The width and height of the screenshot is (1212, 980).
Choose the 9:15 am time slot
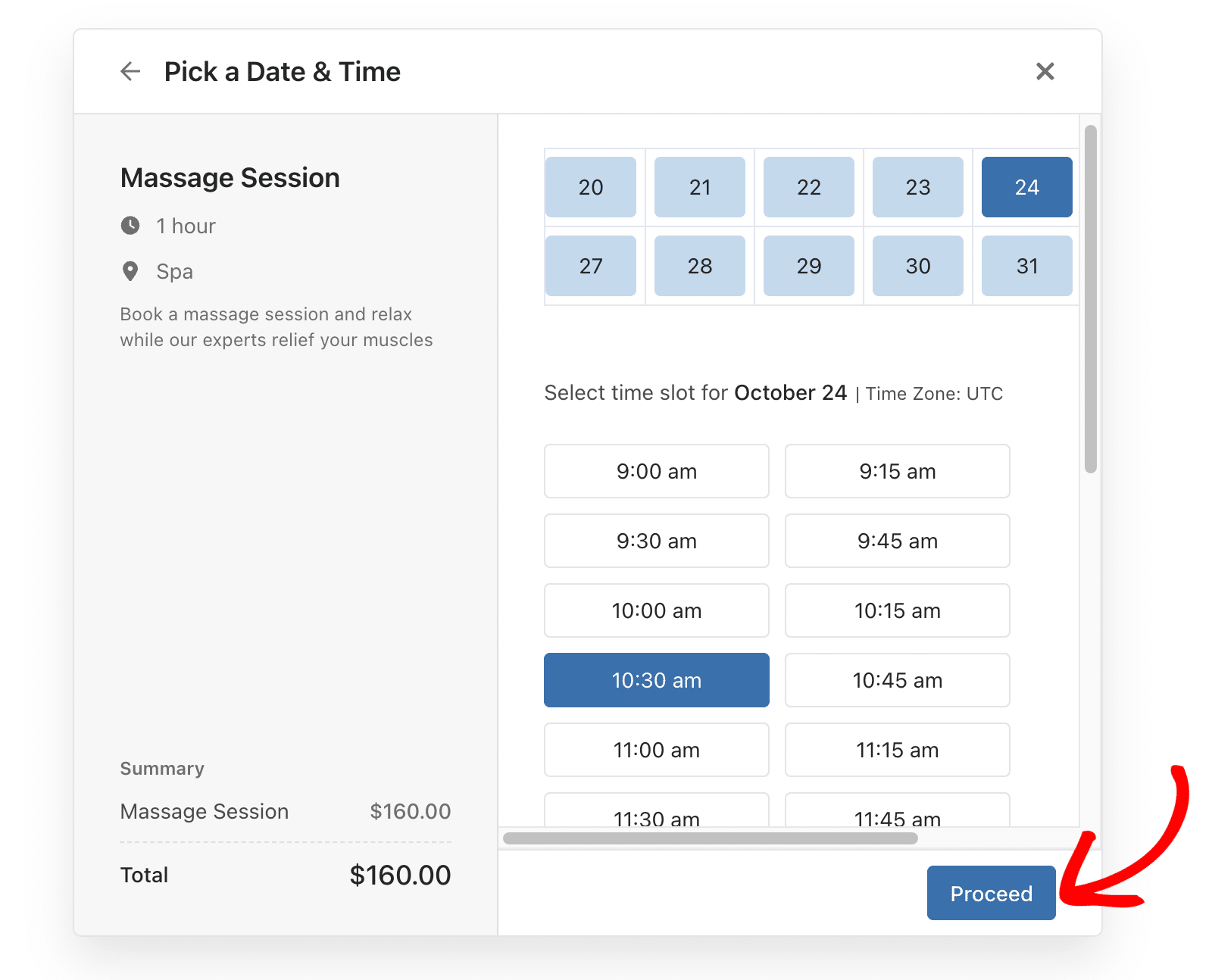coord(897,471)
